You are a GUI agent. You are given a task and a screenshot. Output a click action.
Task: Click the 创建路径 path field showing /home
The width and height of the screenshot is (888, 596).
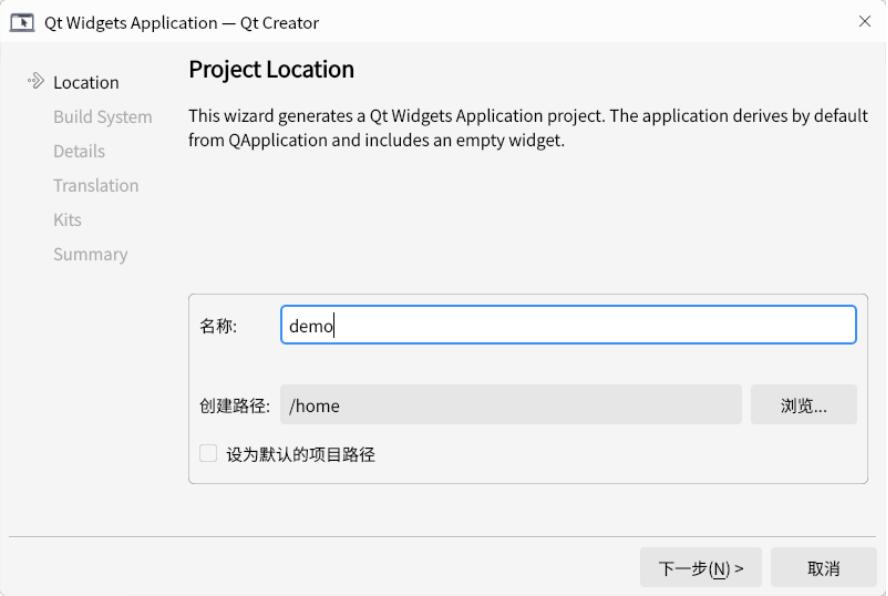pyautogui.click(x=510, y=404)
